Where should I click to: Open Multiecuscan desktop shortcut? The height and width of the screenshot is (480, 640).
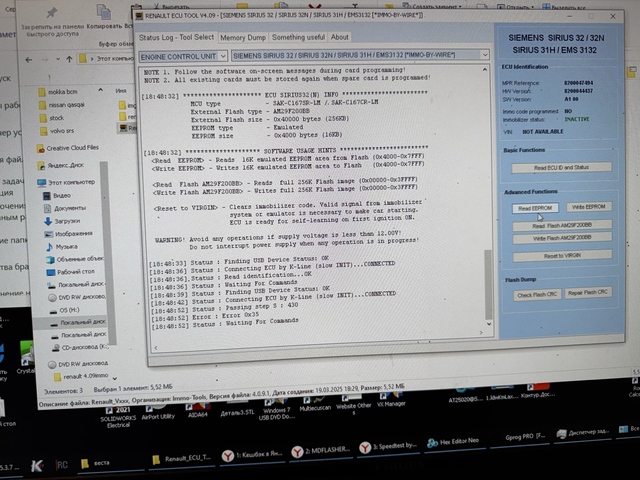pos(315,405)
